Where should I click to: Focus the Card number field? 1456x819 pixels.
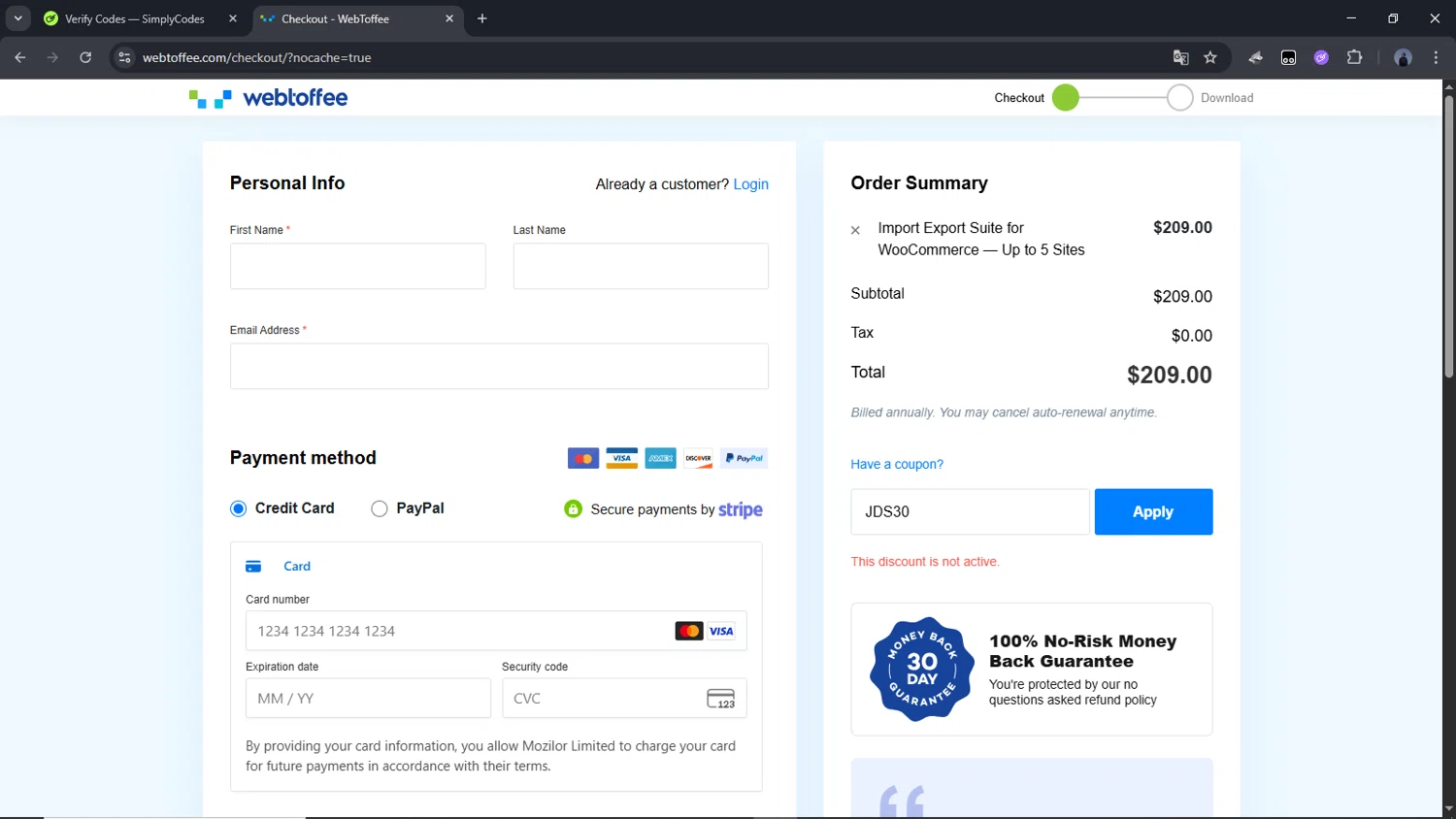pyautogui.click(x=496, y=631)
